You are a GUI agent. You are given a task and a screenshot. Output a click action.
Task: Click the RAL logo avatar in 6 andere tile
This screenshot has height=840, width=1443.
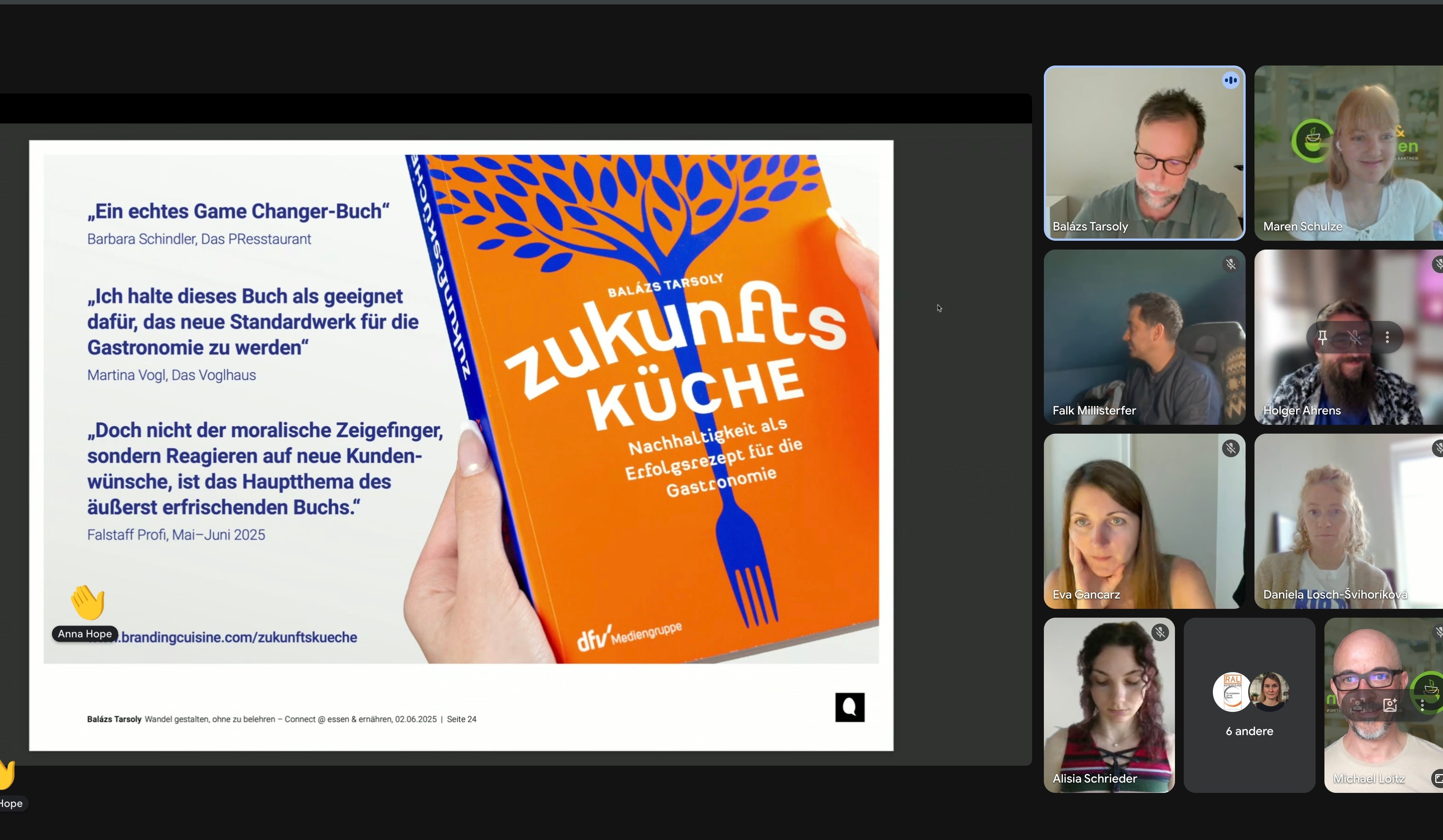point(1232,692)
